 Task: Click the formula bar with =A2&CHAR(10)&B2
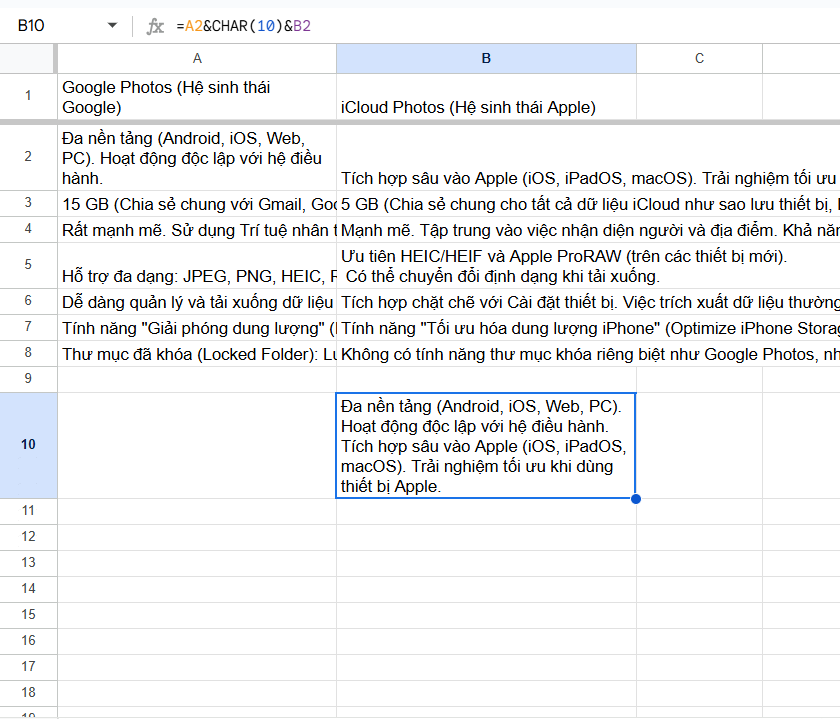pyautogui.click(x=504, y=26)
